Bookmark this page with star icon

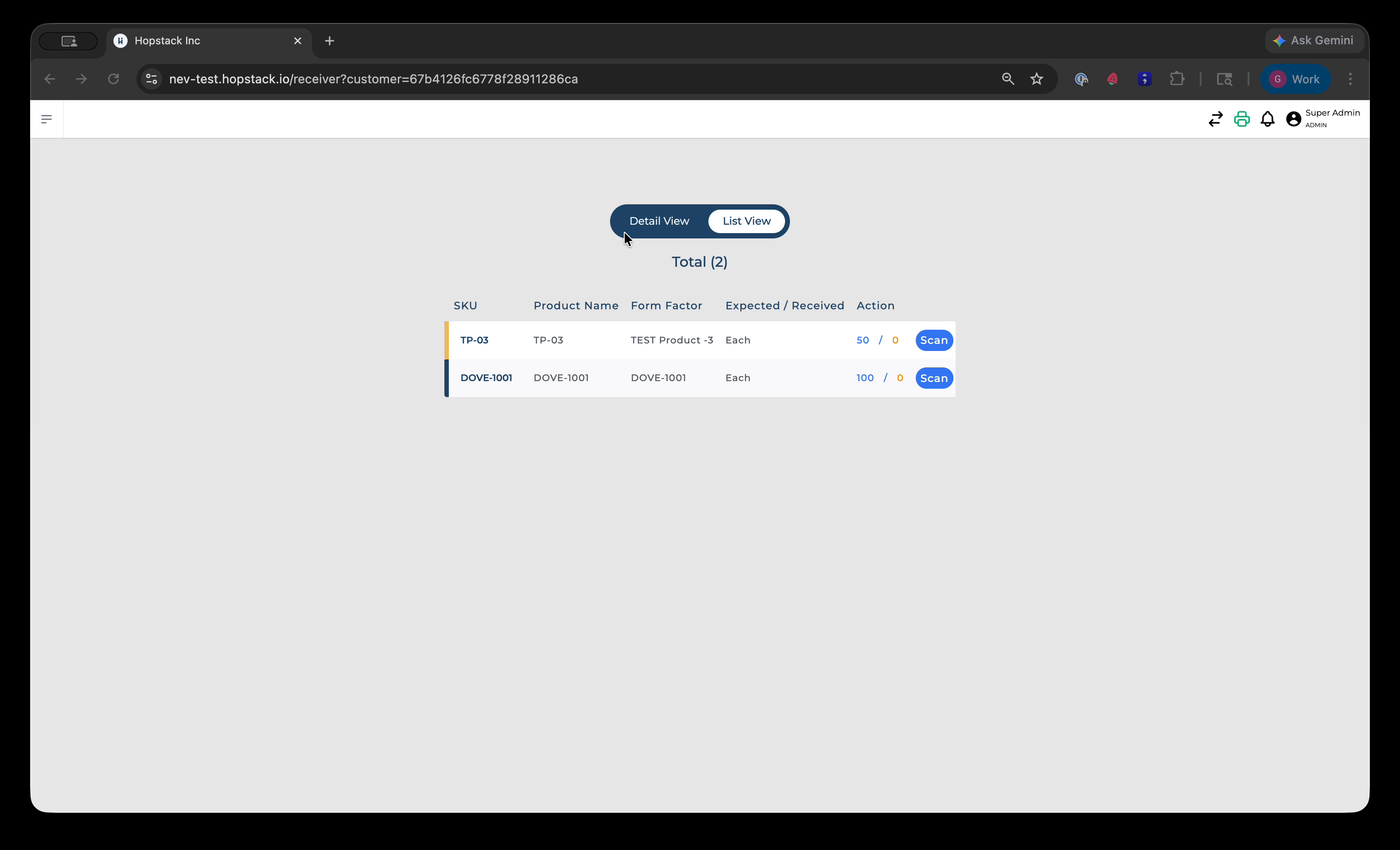pyautogui.click(x=1037, y=79)
